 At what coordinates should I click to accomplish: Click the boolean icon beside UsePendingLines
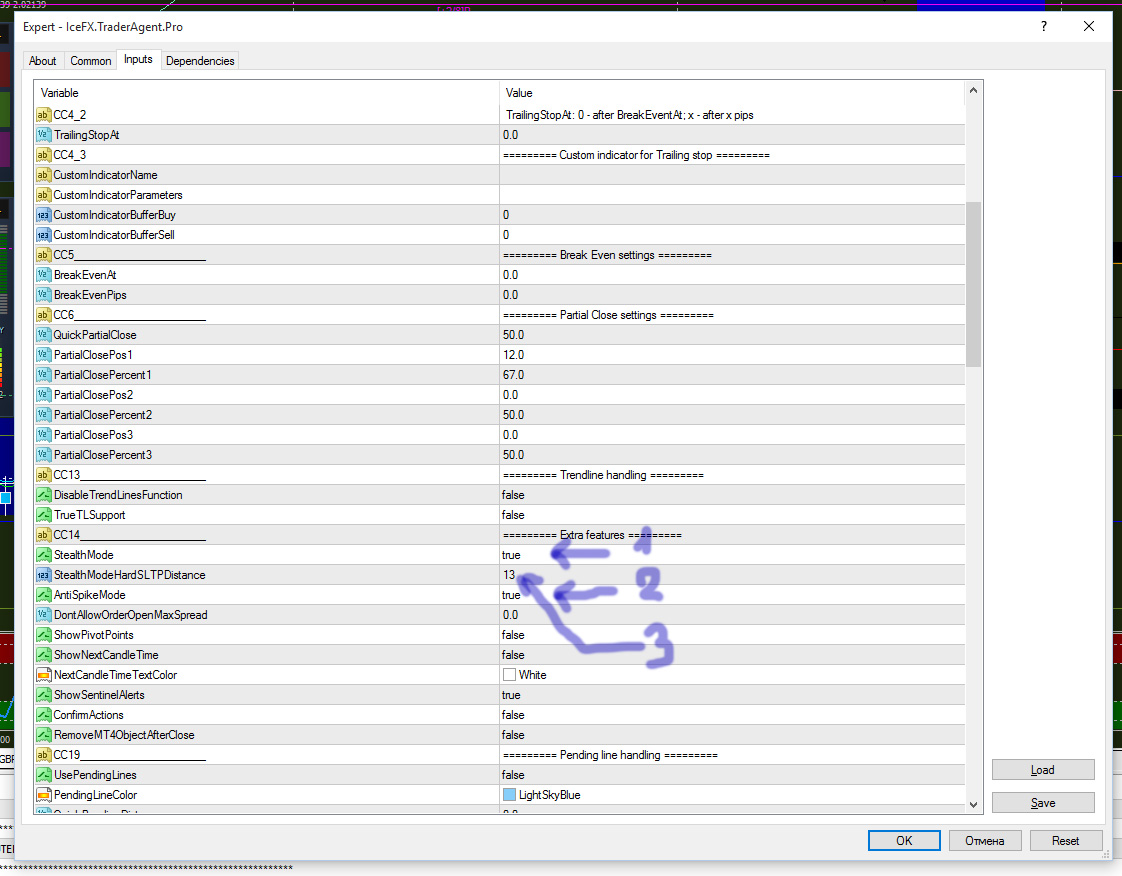click(x=44, y=775)
